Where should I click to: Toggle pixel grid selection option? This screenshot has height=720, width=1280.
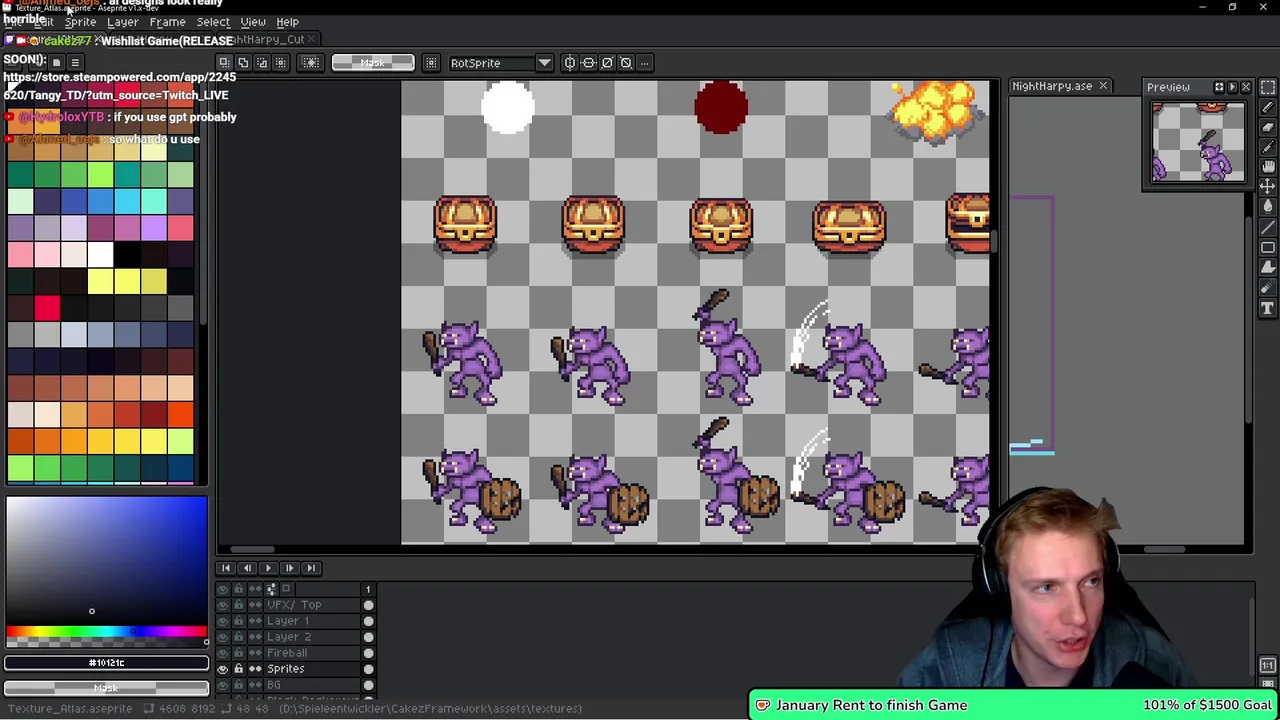(431, 62)
